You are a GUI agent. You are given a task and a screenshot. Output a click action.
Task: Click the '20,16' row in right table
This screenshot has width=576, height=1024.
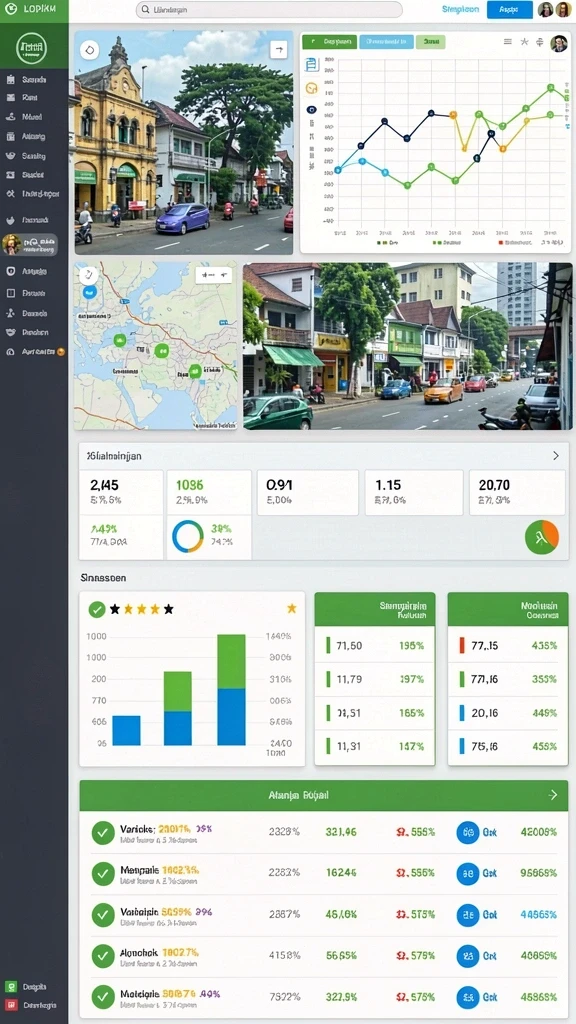508,713
